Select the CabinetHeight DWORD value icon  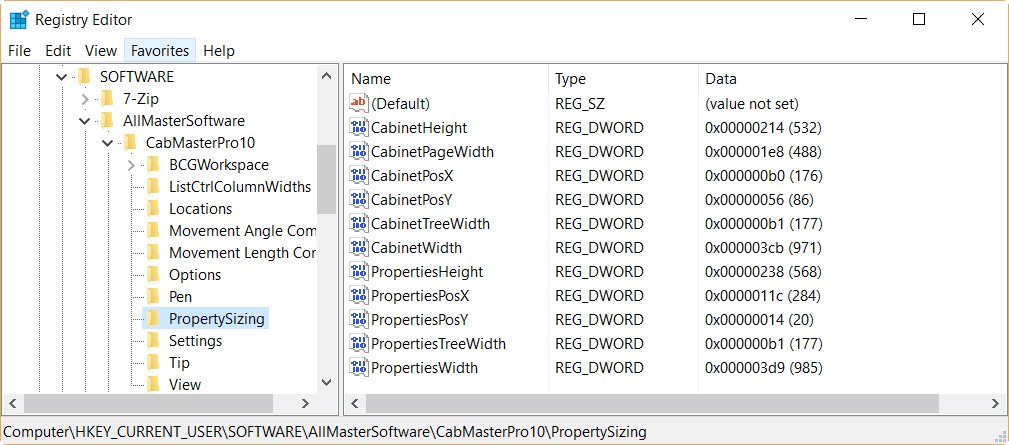click(x=358, y=127)
